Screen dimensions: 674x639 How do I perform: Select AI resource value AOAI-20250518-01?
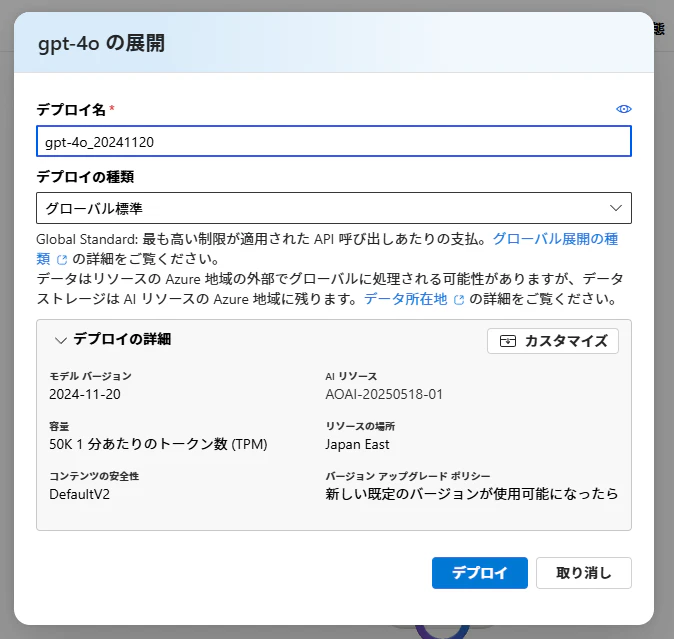coord(384,394)
